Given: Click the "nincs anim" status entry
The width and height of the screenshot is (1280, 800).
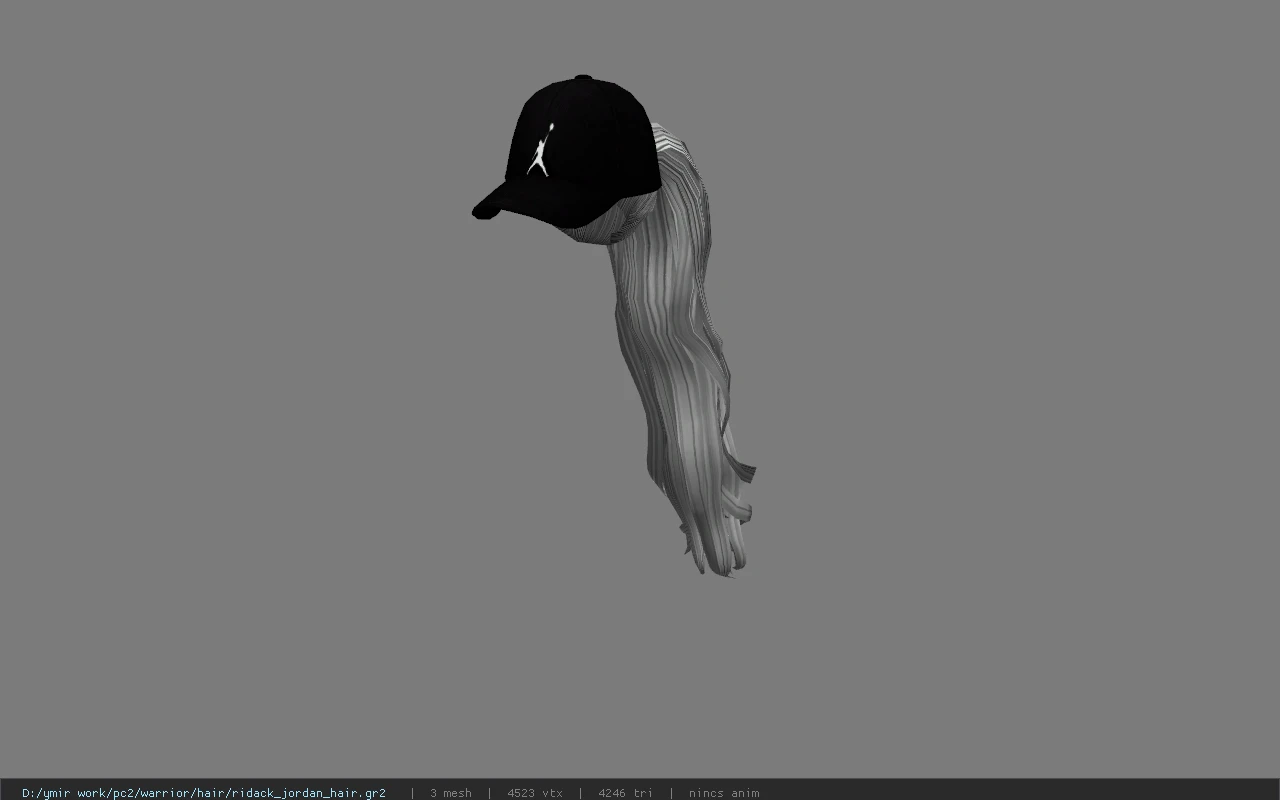Looking at the screenshot, I should pyautogui.click(x=724, y=793).
